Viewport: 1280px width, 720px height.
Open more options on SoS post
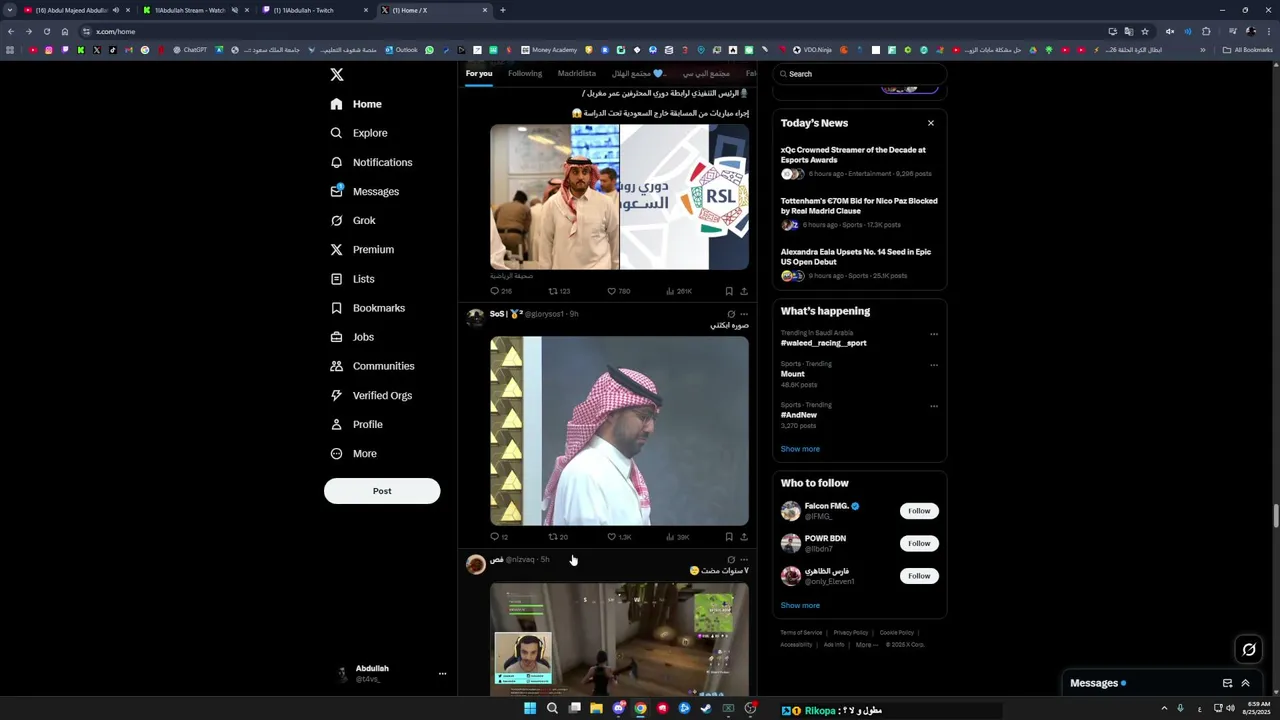[744, 314]
